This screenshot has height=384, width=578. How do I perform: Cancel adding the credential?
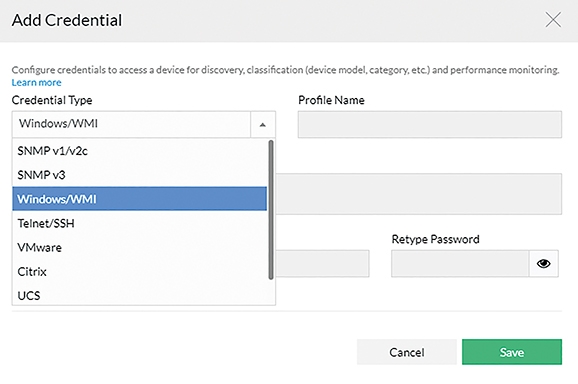407,352
